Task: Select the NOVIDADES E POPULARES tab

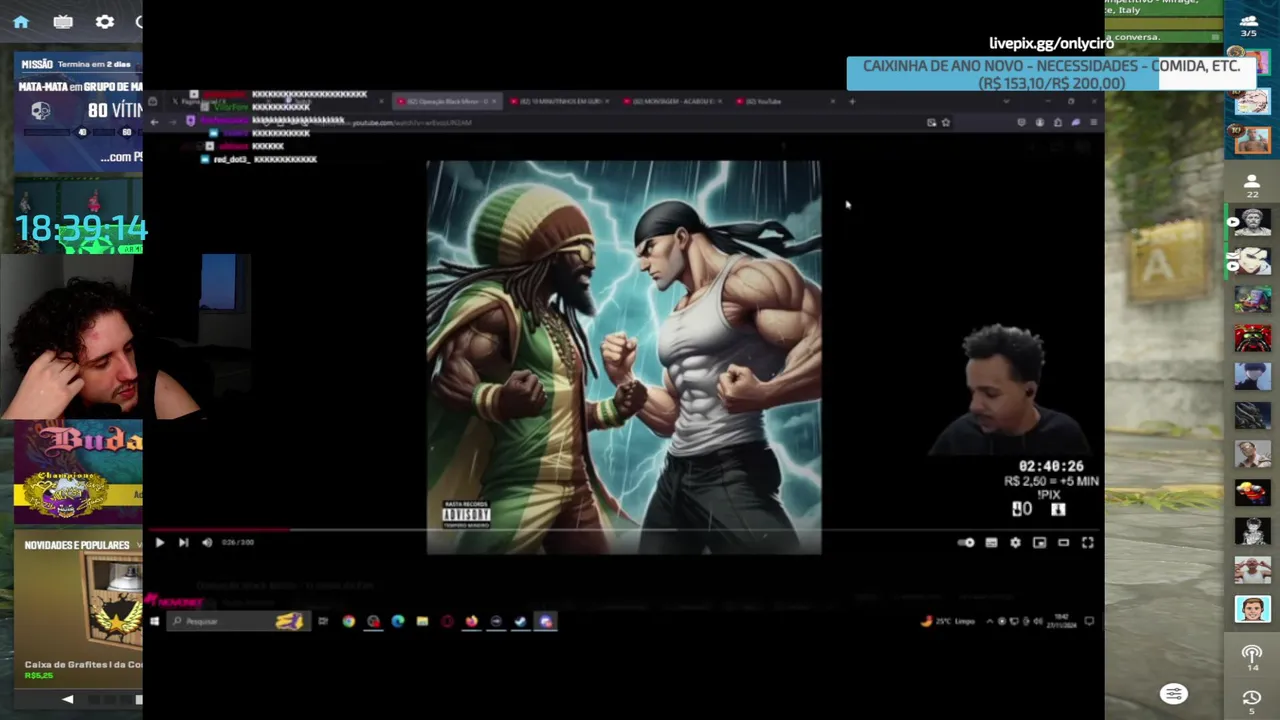Action: tap(77, 545)
